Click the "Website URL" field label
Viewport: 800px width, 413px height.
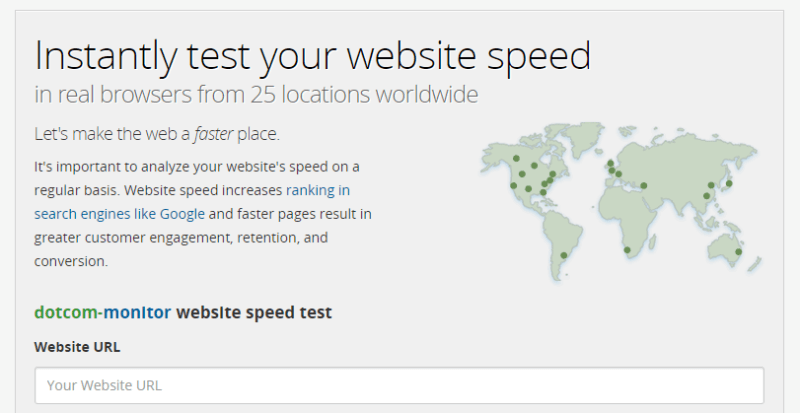coord(77,347)
